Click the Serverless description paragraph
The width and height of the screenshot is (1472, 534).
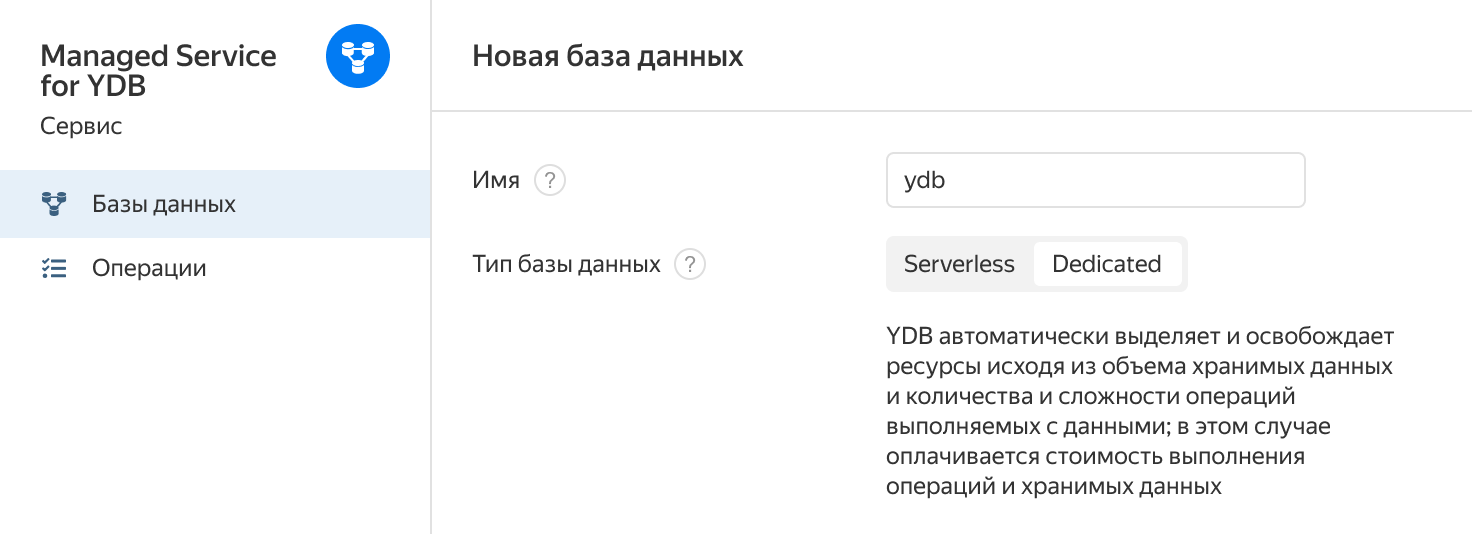(1139, 411)
